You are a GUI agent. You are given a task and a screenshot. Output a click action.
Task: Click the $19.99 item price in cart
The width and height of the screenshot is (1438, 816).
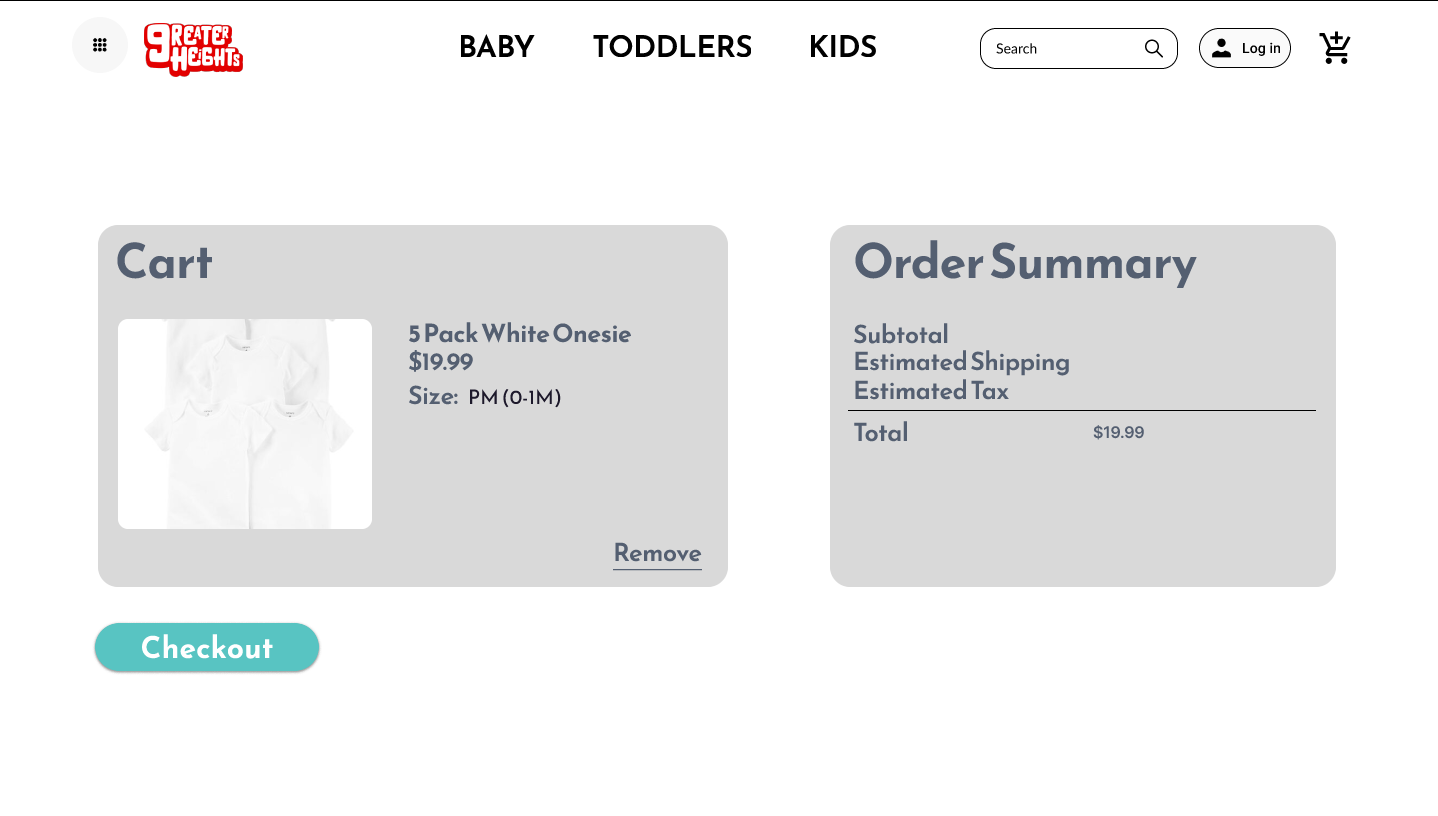[x=441, y=362]
